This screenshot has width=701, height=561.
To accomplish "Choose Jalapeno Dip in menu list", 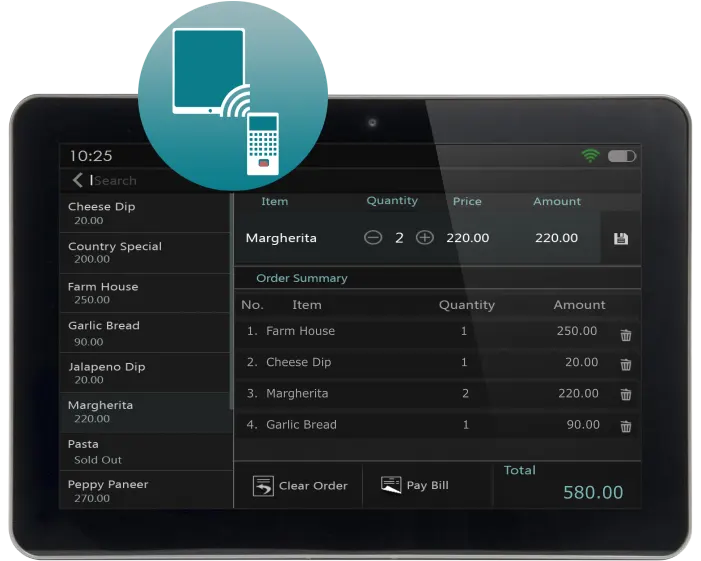I will pos(145,373).
